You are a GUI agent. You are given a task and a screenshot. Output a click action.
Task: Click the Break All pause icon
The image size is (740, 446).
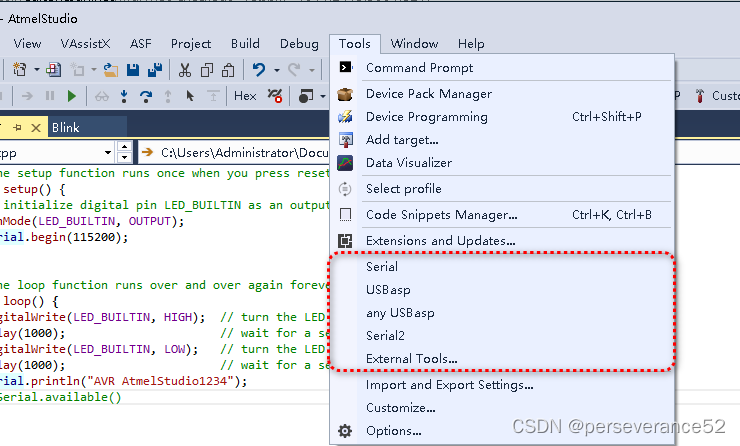click(x=50, y=96)
